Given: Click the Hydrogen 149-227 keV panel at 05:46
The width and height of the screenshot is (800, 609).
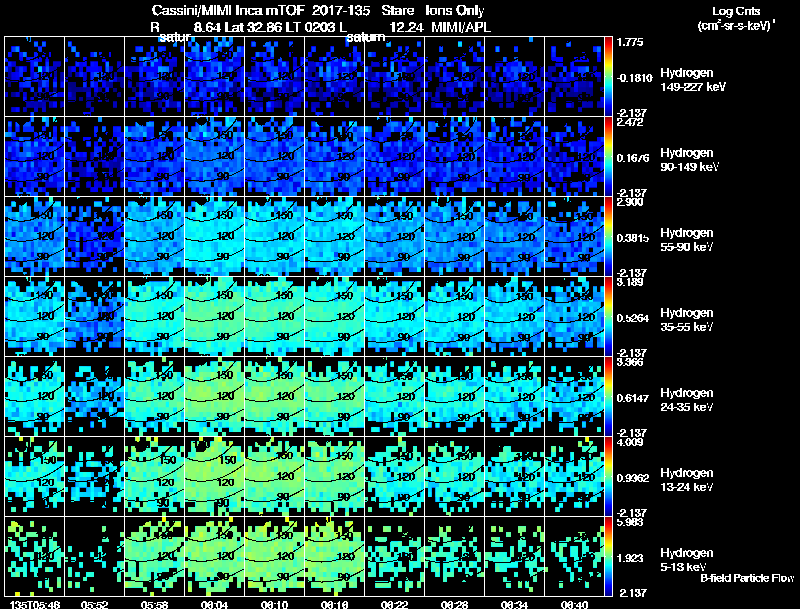Looking at the screenshot, I should pos(34,77).
